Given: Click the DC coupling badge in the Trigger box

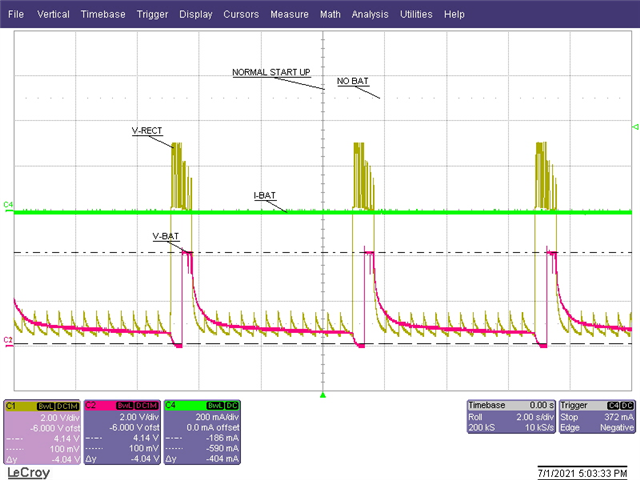Looking at the screenshot, I should 627,406.
